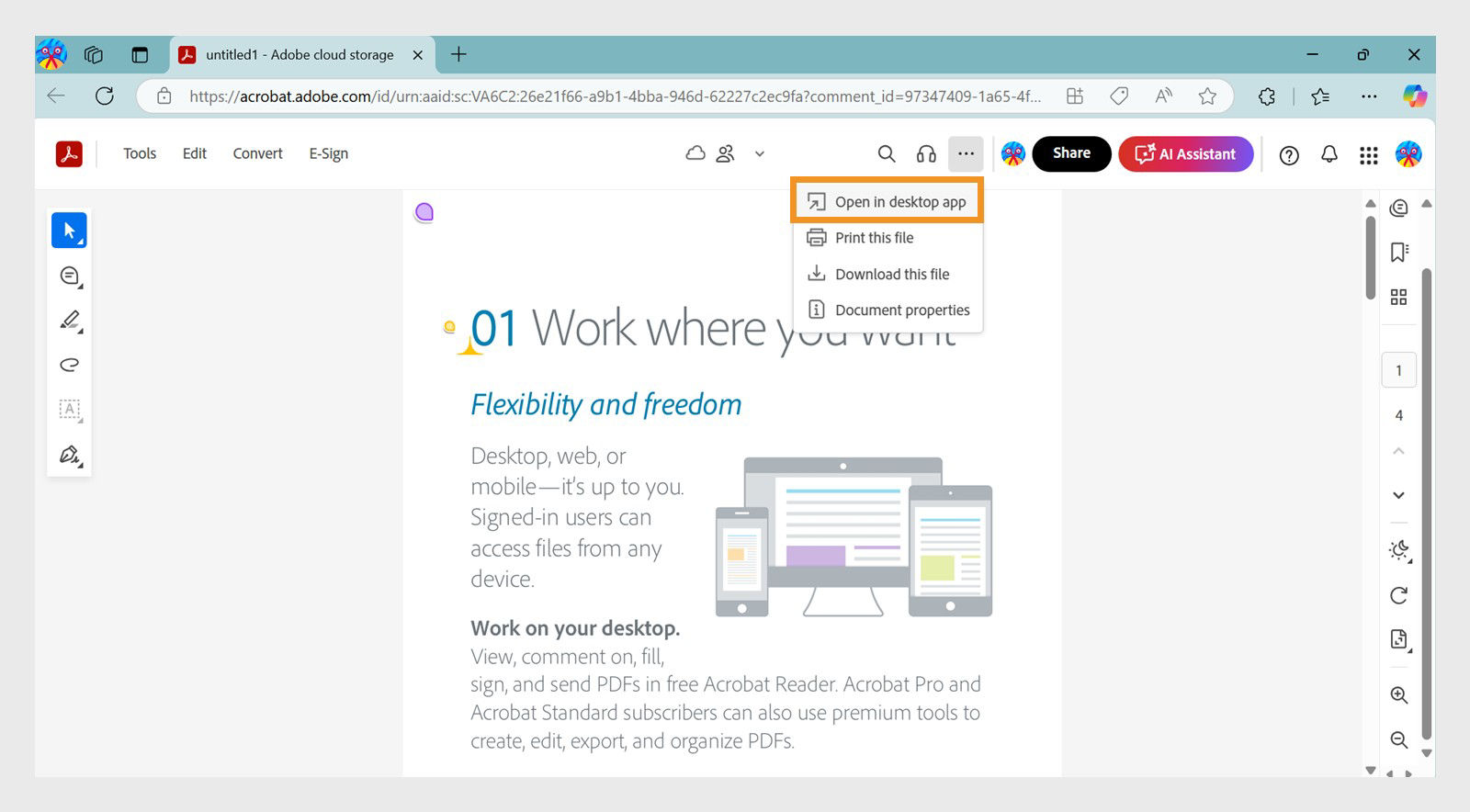Open Document properties
The height and width of the screenshot is (812, 1470).
tap(888, 310)
